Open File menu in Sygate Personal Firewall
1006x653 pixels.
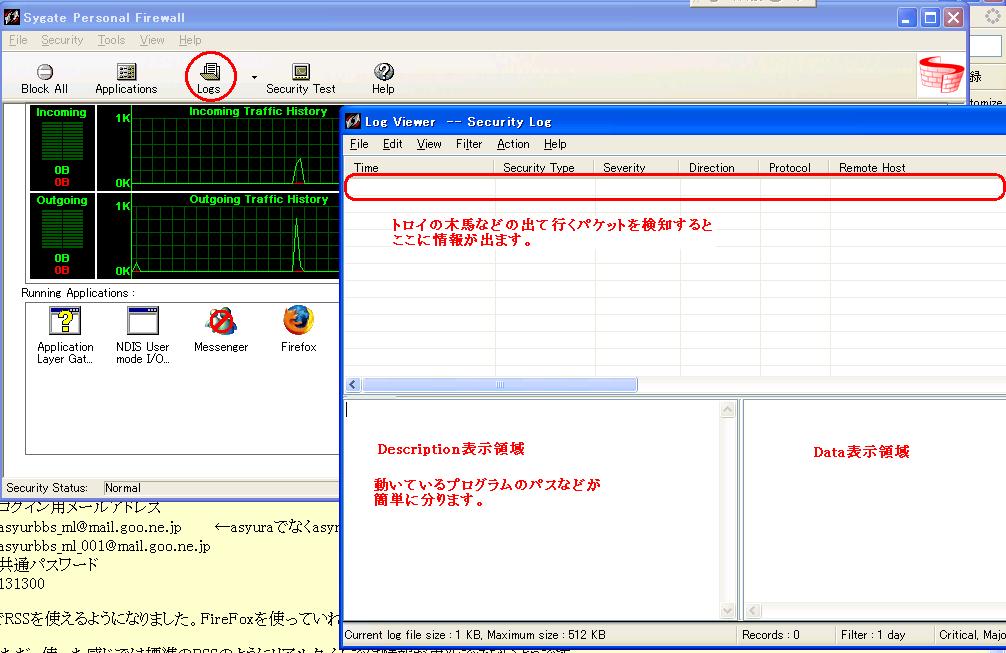click(18, 40)
